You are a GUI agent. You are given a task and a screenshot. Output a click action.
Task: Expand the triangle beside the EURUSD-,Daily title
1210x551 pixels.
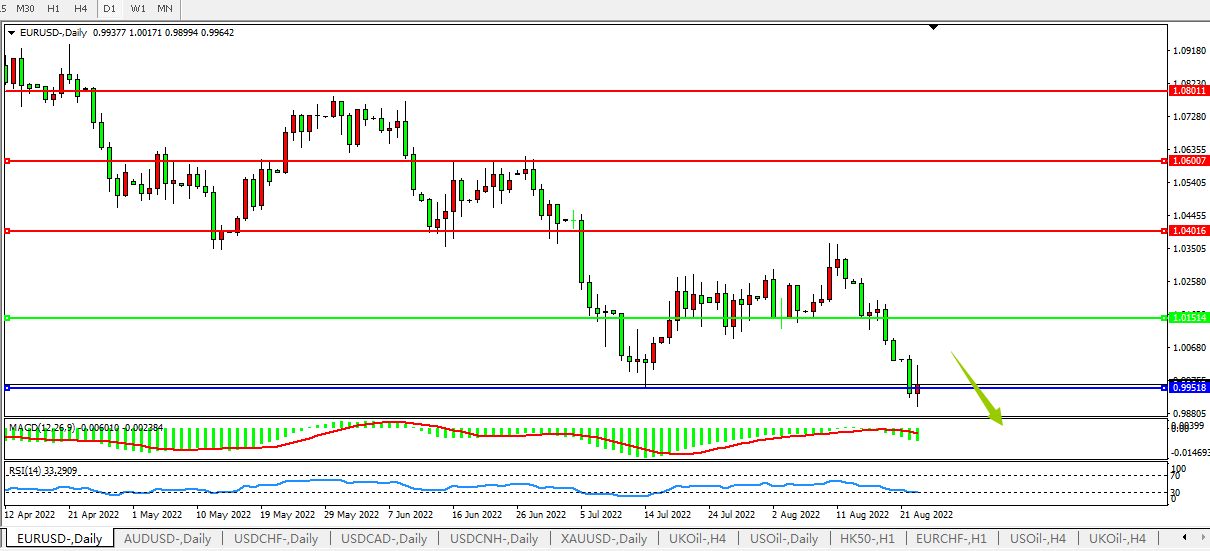click(11, 33)
